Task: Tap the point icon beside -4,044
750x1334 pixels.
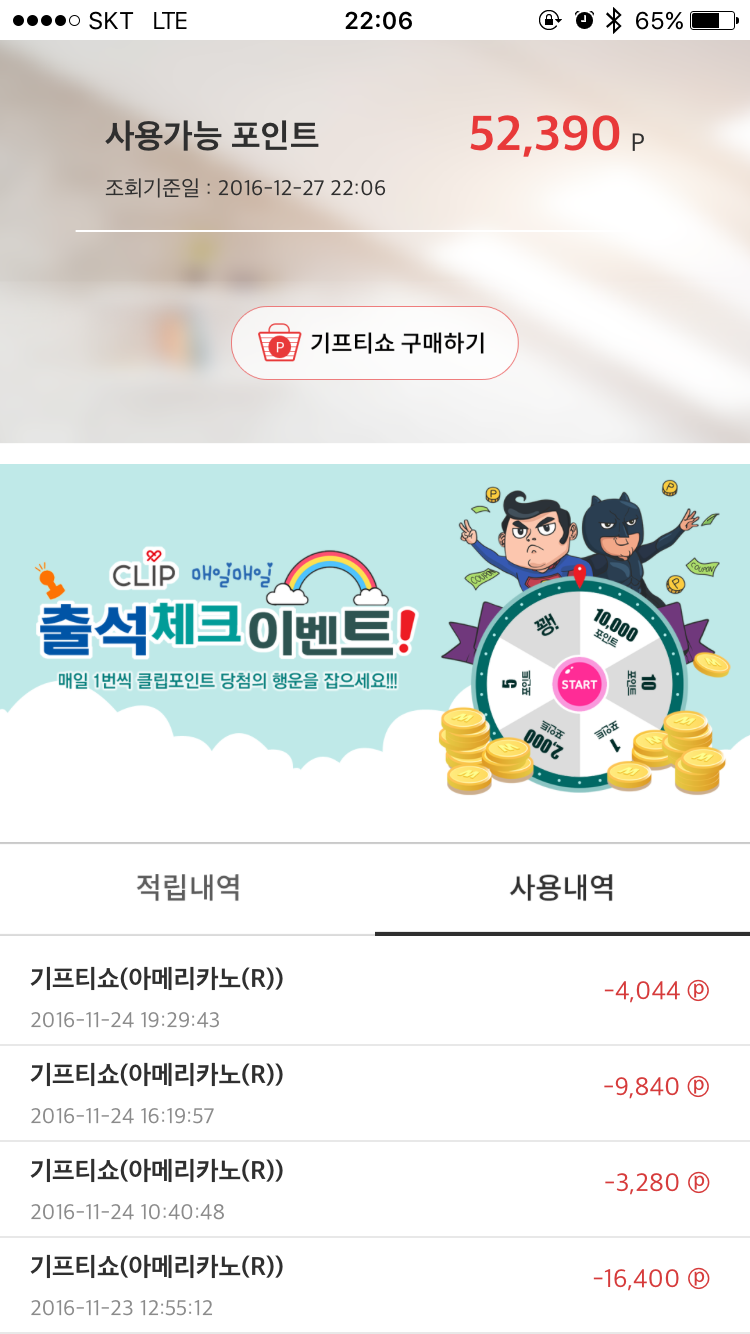Action: click(699, 991)
